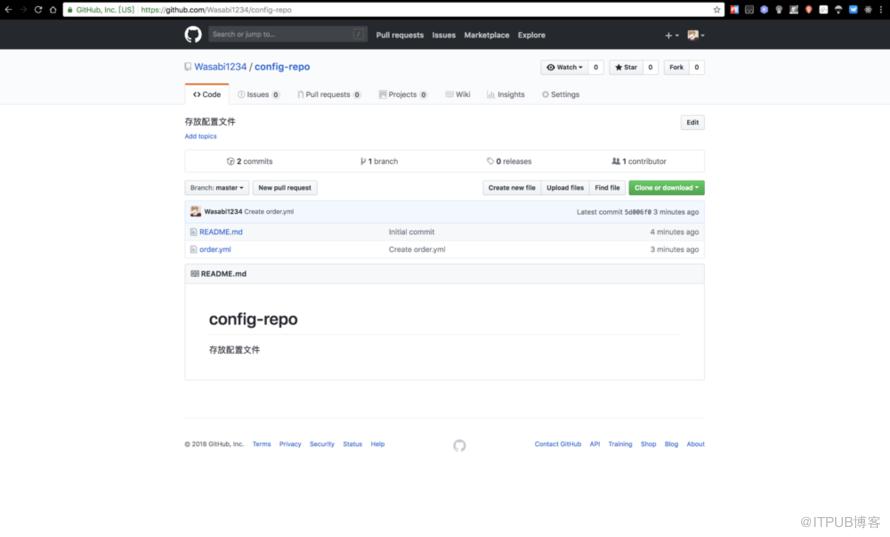Image resolution: width=890 pixels, height=537 pixels.
Task: Expand the Watch dropdown
Action: [564, 67]
